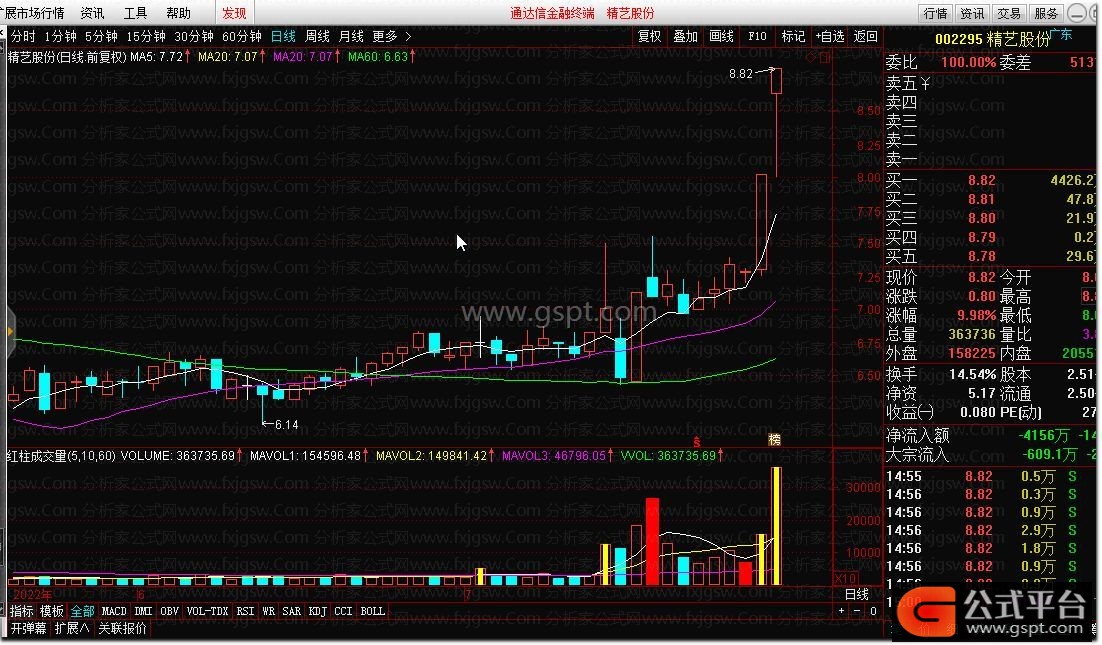This screenshot has width=1102, height=645.
Task: Zoom in chart with + button
Action: coord(841,611)
